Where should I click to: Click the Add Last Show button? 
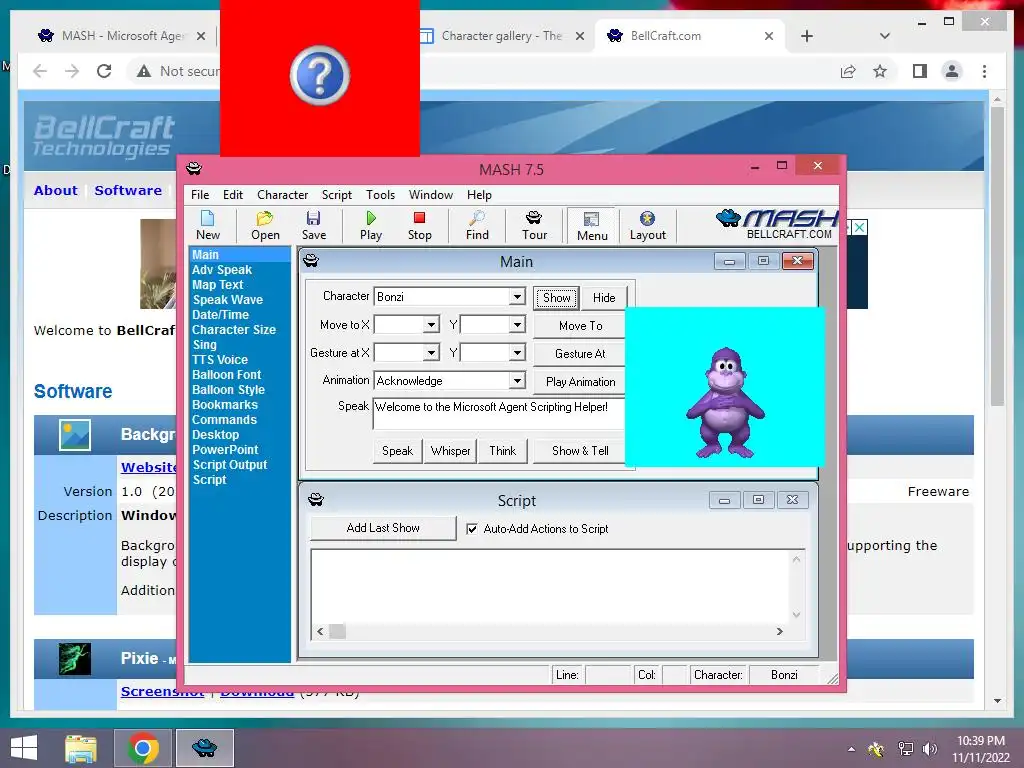coord(383,528)
